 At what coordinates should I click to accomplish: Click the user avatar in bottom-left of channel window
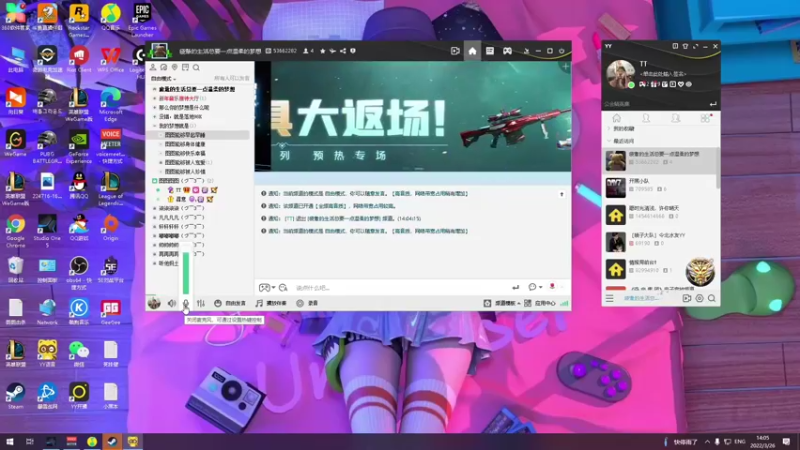(154, 303)
